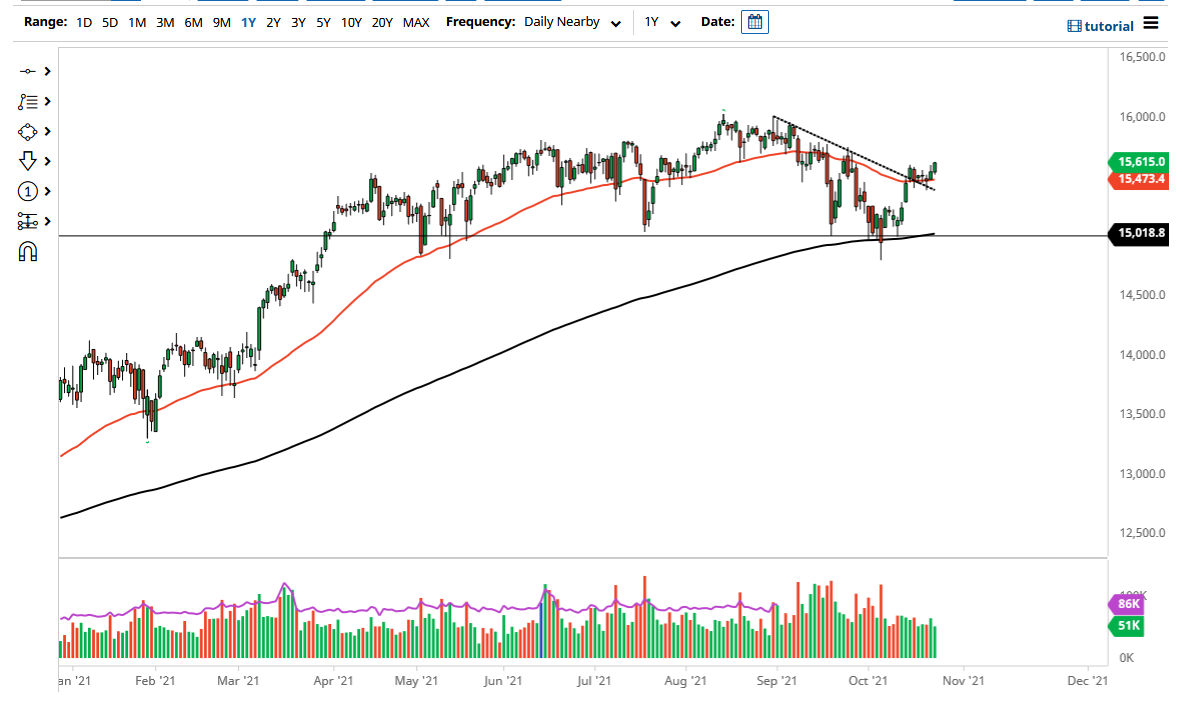Switch chart range to 5D
1180x704 pixels.
click(108, 21)
